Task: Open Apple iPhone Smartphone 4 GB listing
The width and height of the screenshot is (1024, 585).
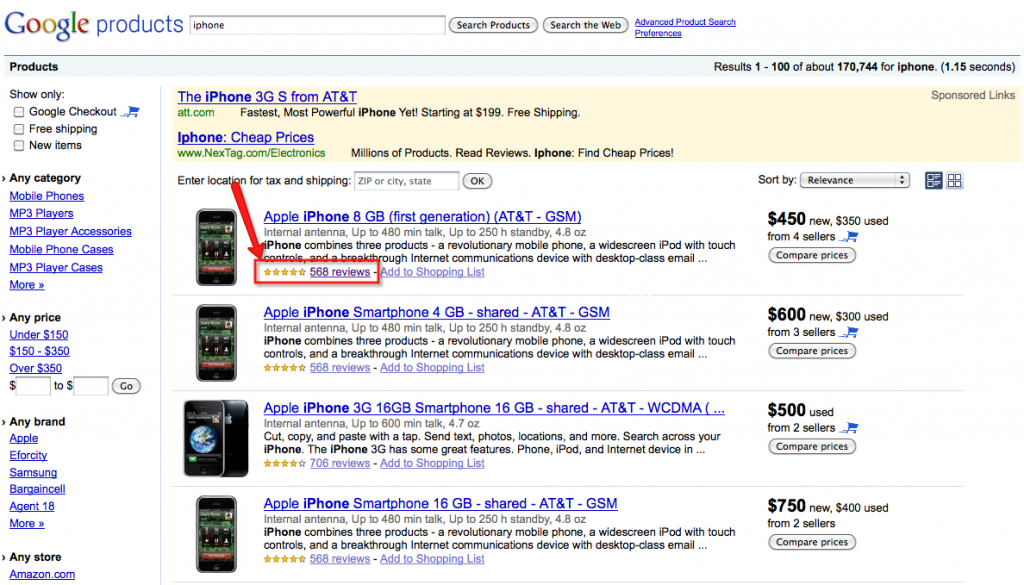Action: tap(436, 312)
